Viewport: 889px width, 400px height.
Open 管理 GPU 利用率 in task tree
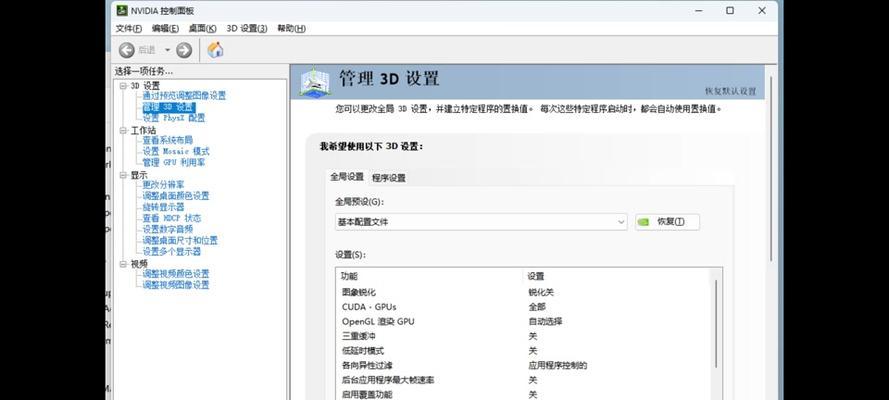tap(173, 163)
